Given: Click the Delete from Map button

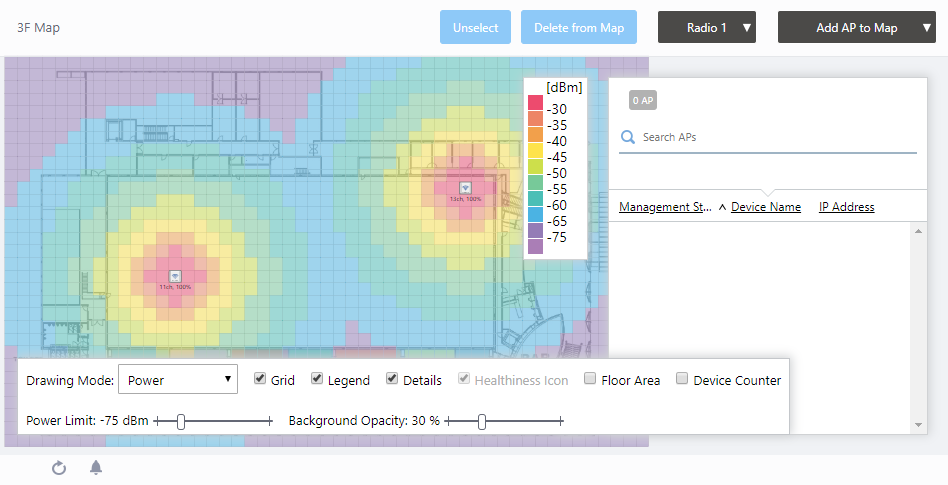Looking at the screenshot, I should (579, 28).
